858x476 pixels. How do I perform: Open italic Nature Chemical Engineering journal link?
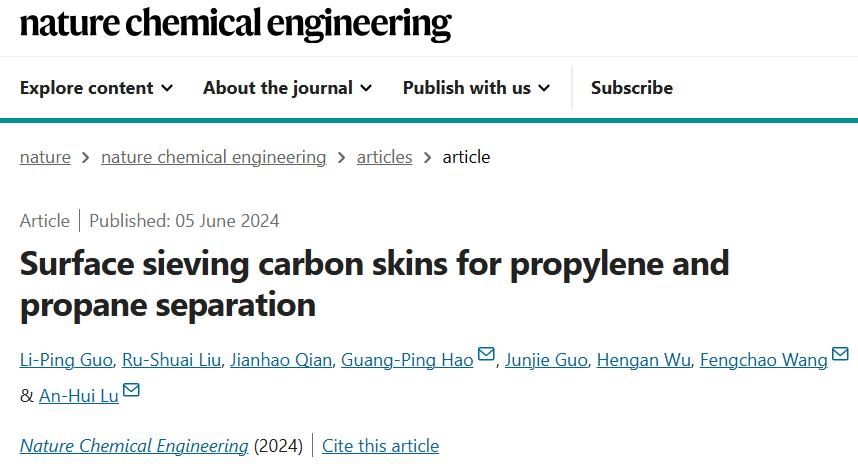[134, 446]
